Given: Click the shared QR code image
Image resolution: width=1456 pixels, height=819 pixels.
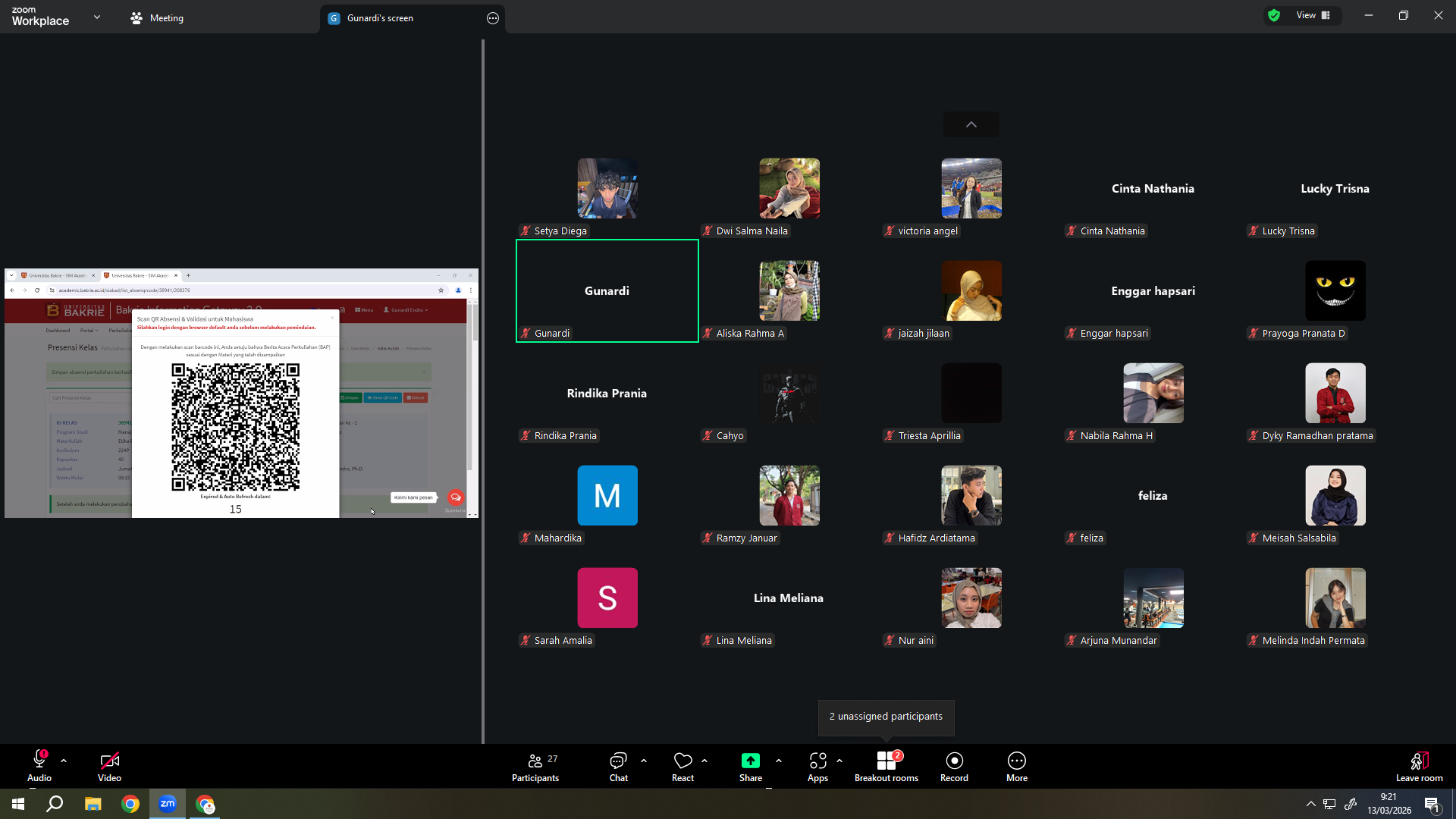Looking at the screenshot, I should click(236, 427).
